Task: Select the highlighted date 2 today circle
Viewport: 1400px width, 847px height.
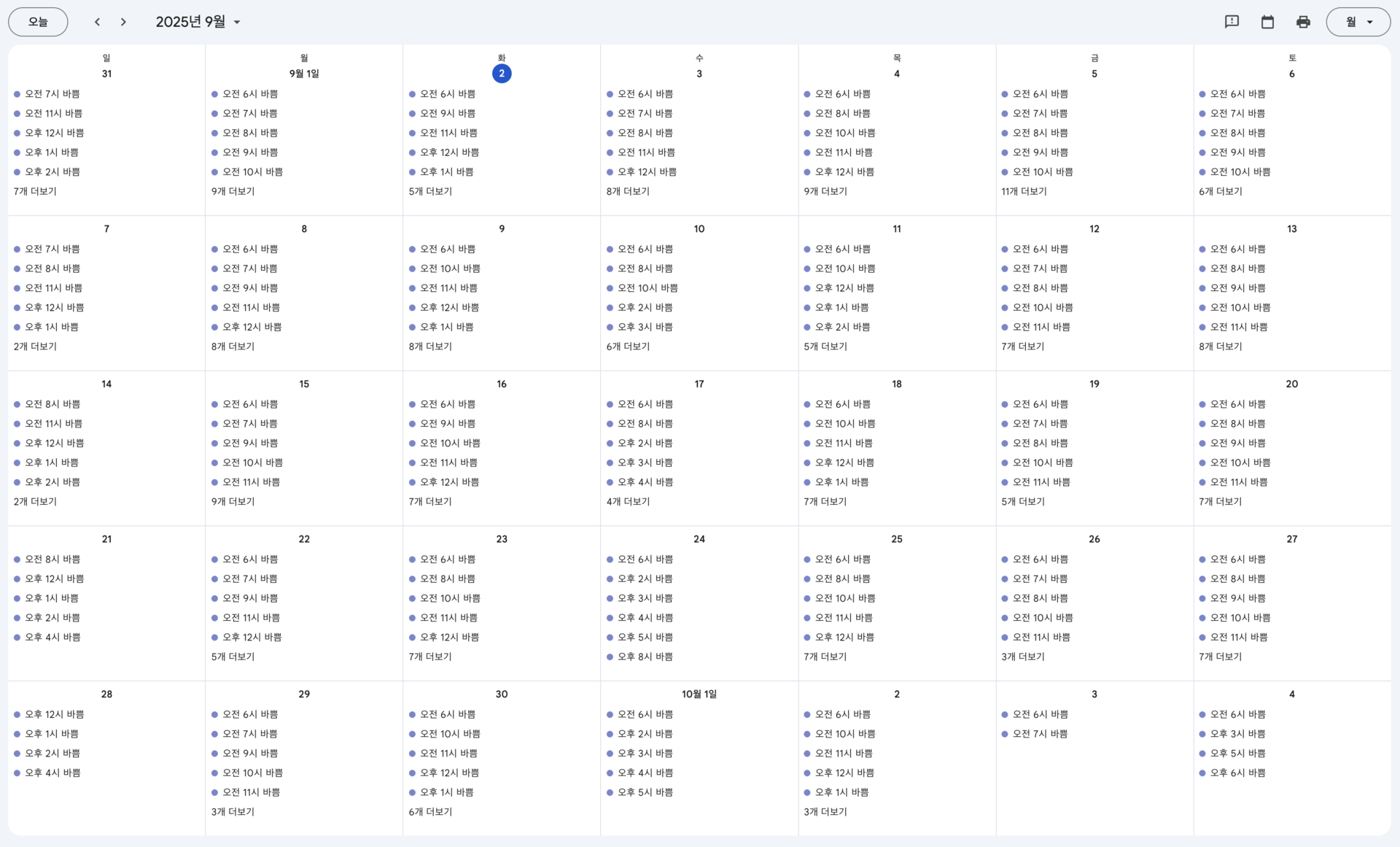Action: (502, 74)
